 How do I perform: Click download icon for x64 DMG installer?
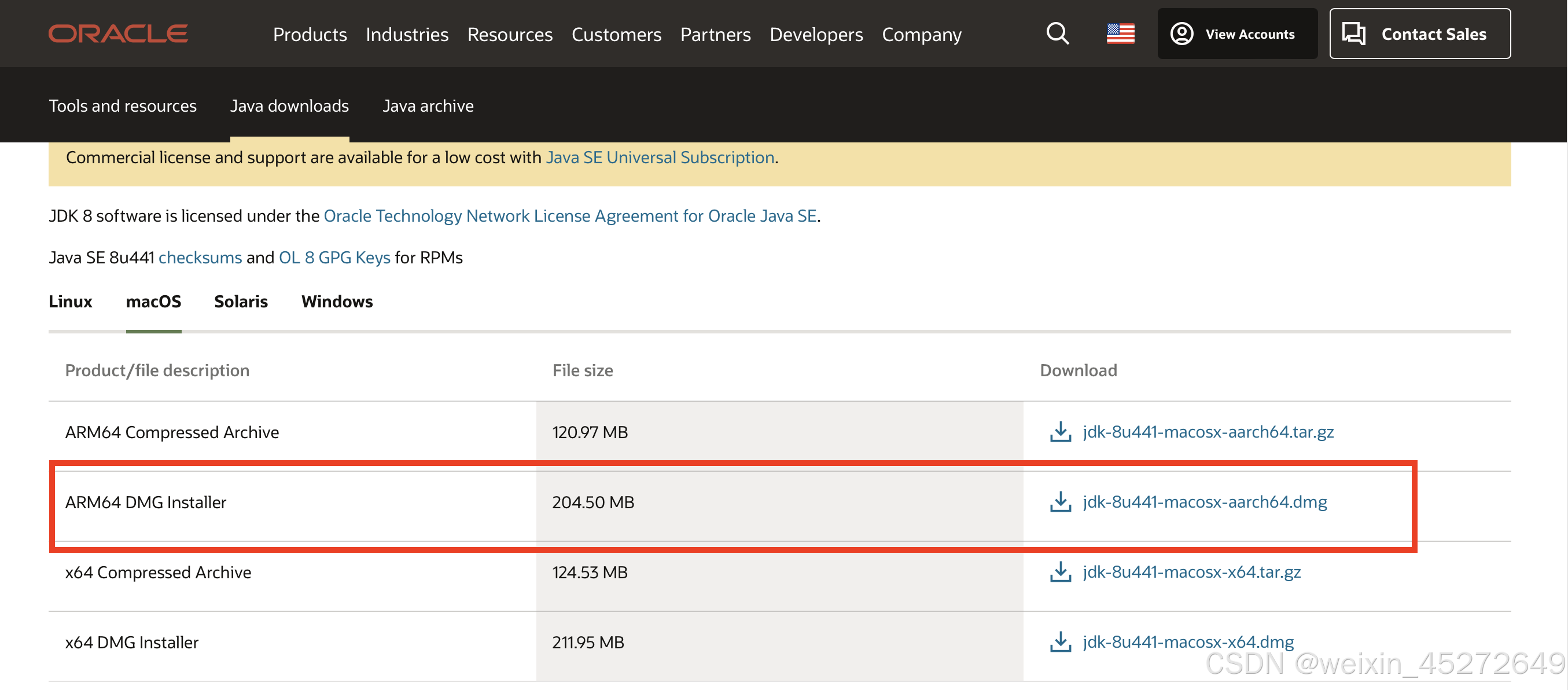[1061, 642]
